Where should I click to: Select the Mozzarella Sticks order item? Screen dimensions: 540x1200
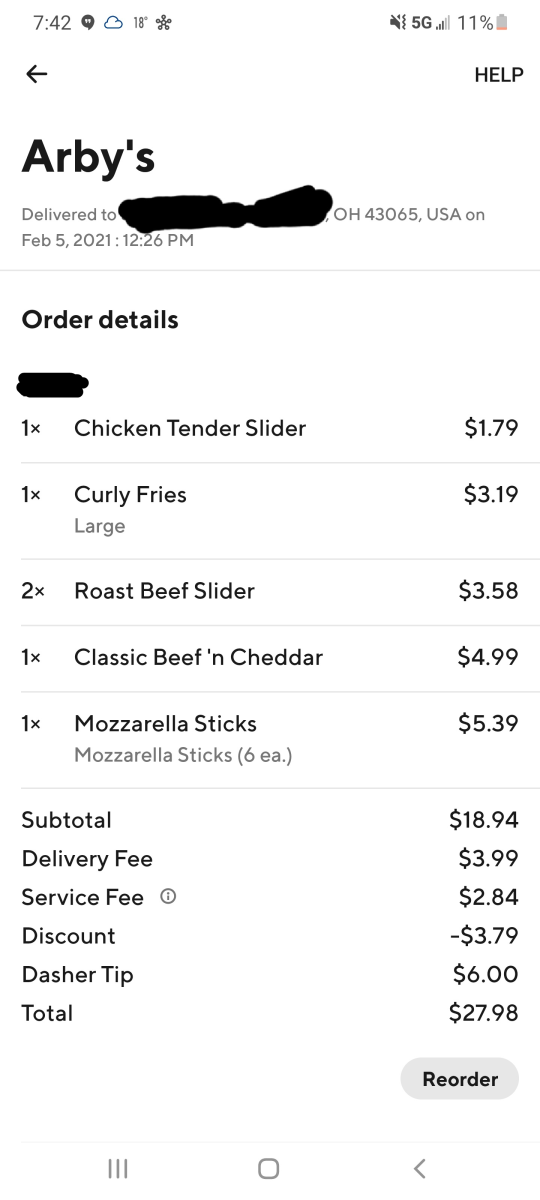tap(270, 739)
